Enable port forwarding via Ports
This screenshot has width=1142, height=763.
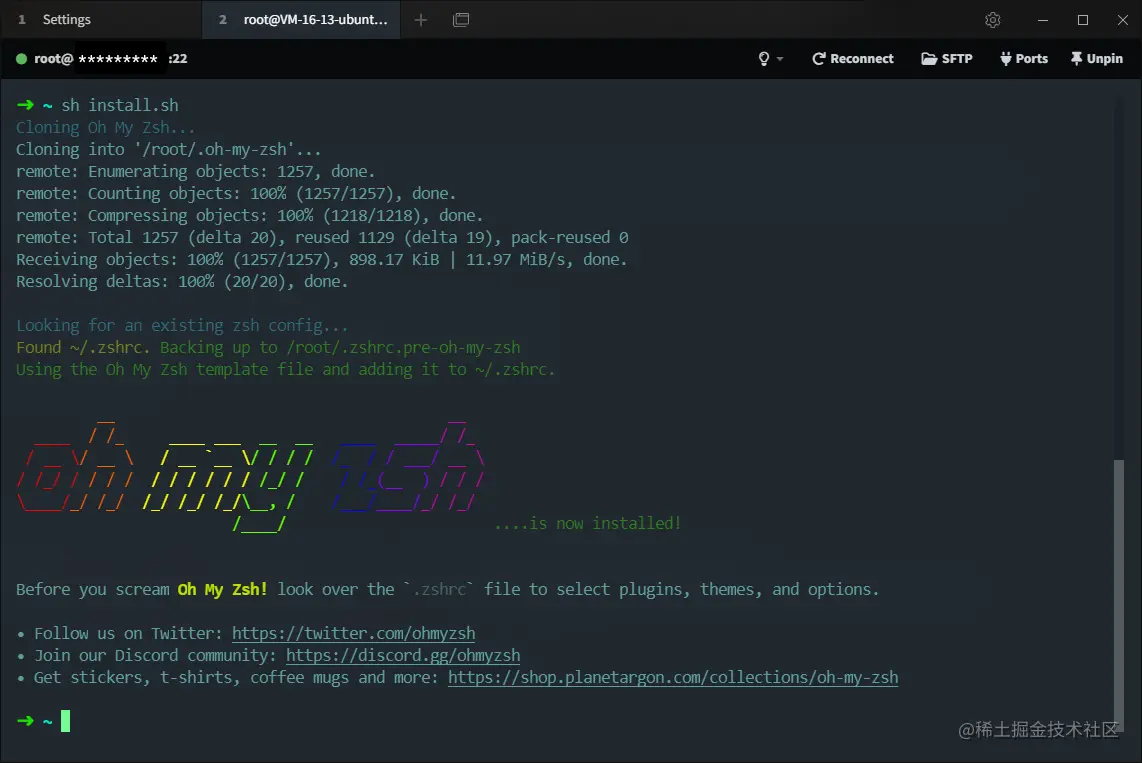pyautogui.click(x=1023, y=58)
